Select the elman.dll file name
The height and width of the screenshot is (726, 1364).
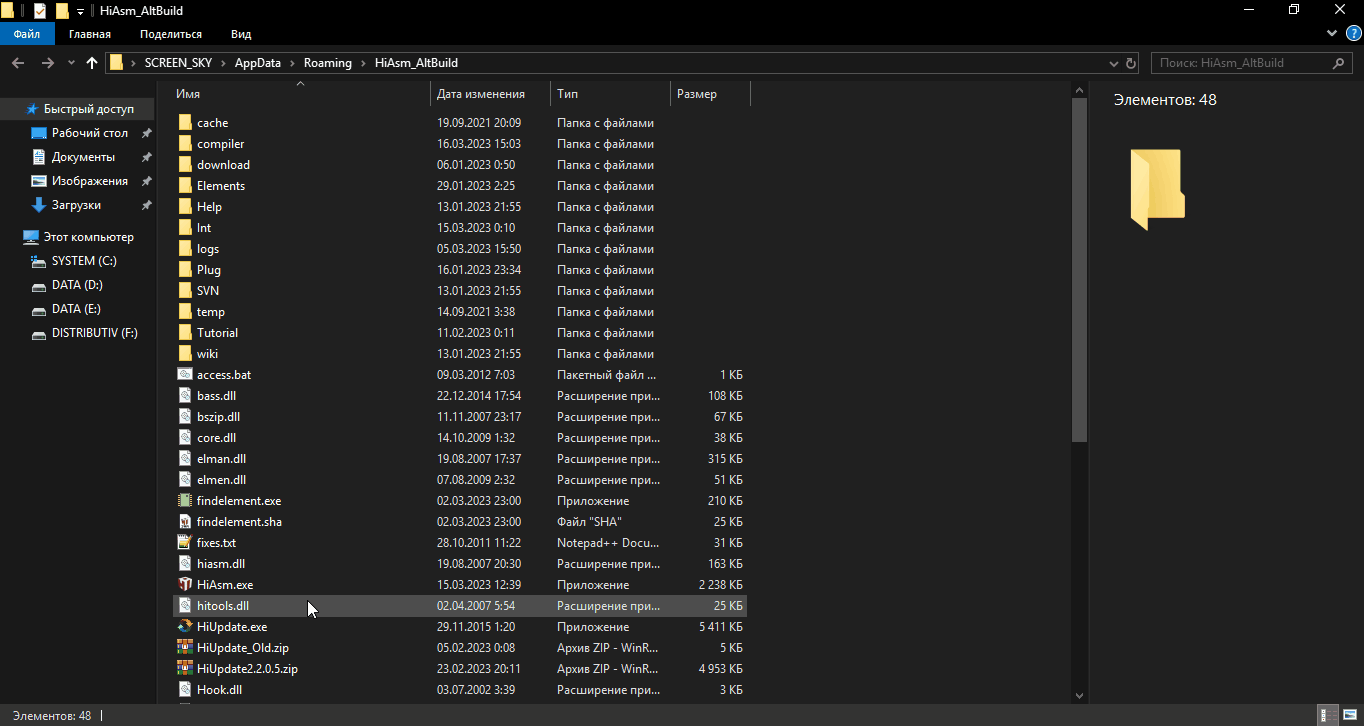tap(221, 459)
